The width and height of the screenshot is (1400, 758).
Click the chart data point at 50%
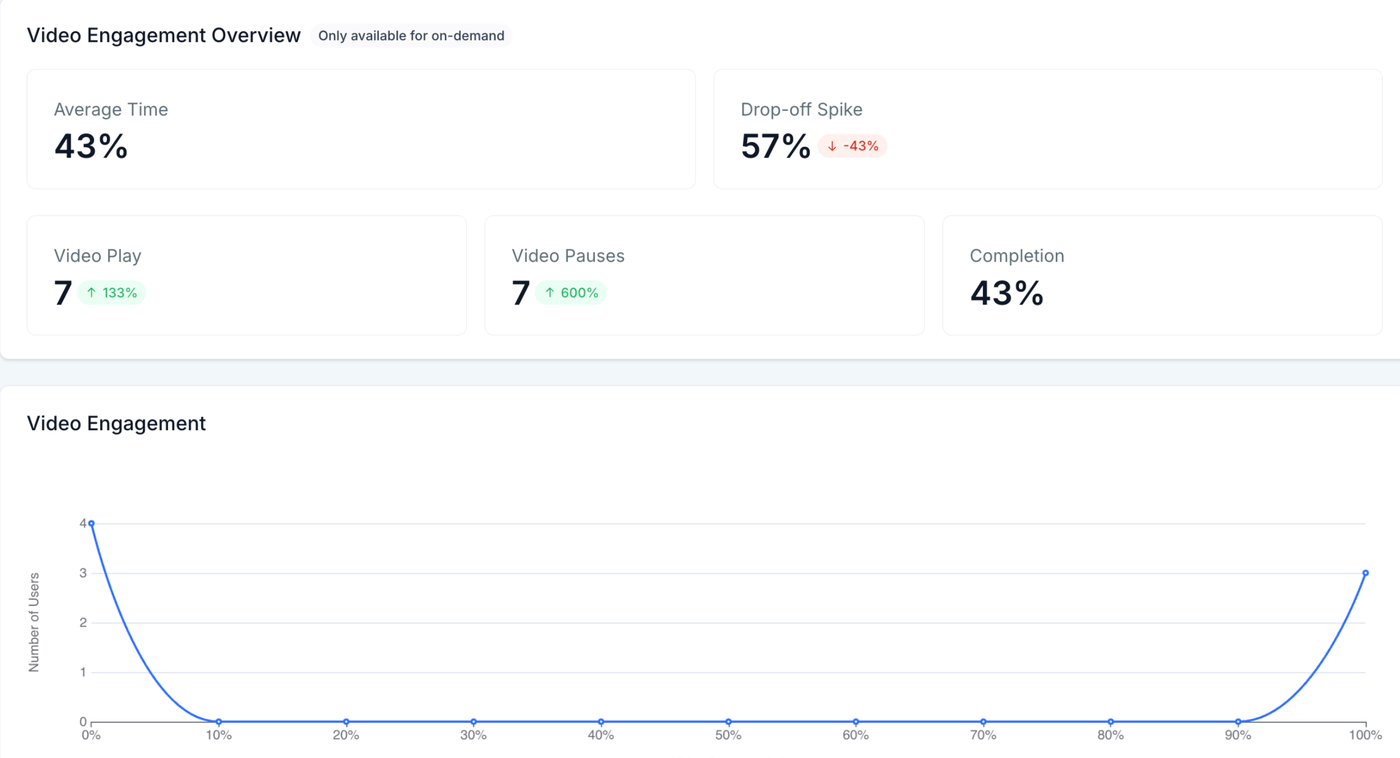coord(728,722)
